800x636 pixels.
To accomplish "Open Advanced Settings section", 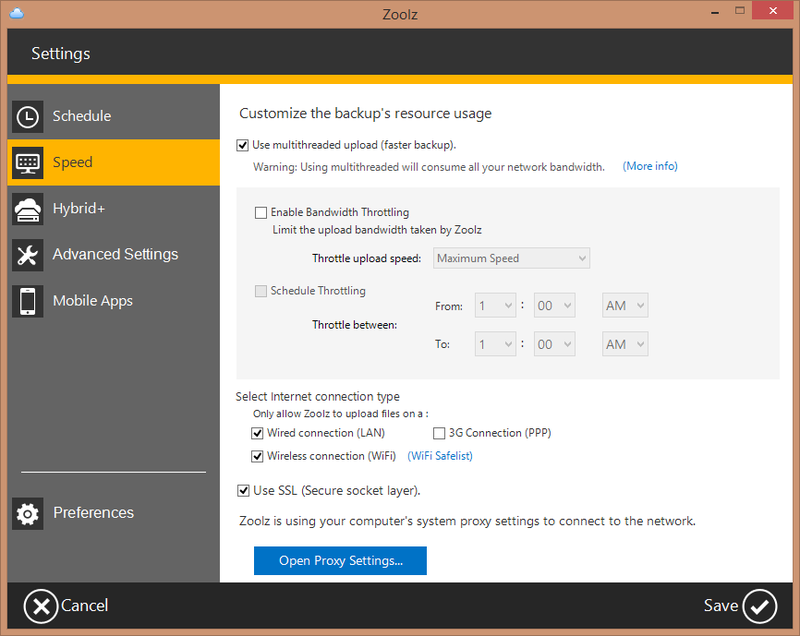I will click(113, 255).
